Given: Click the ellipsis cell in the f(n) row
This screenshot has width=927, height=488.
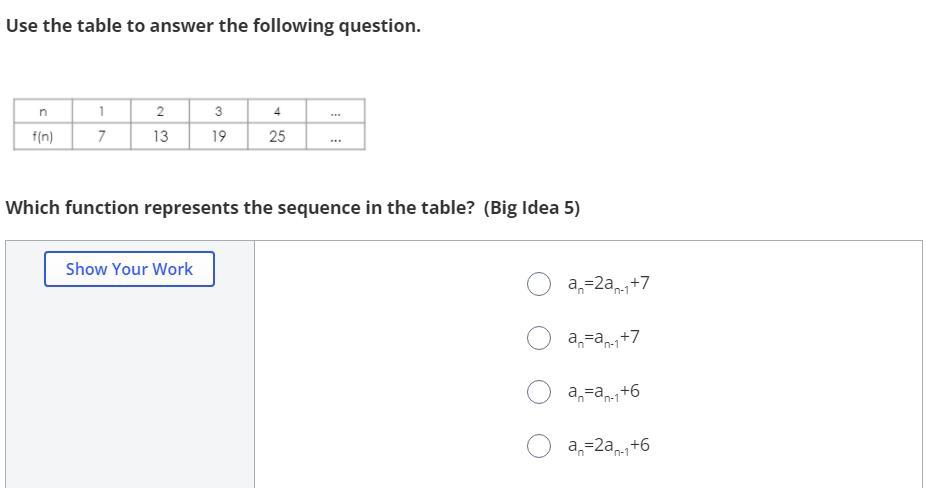Looking at the screenshot, I should point(335,136).
